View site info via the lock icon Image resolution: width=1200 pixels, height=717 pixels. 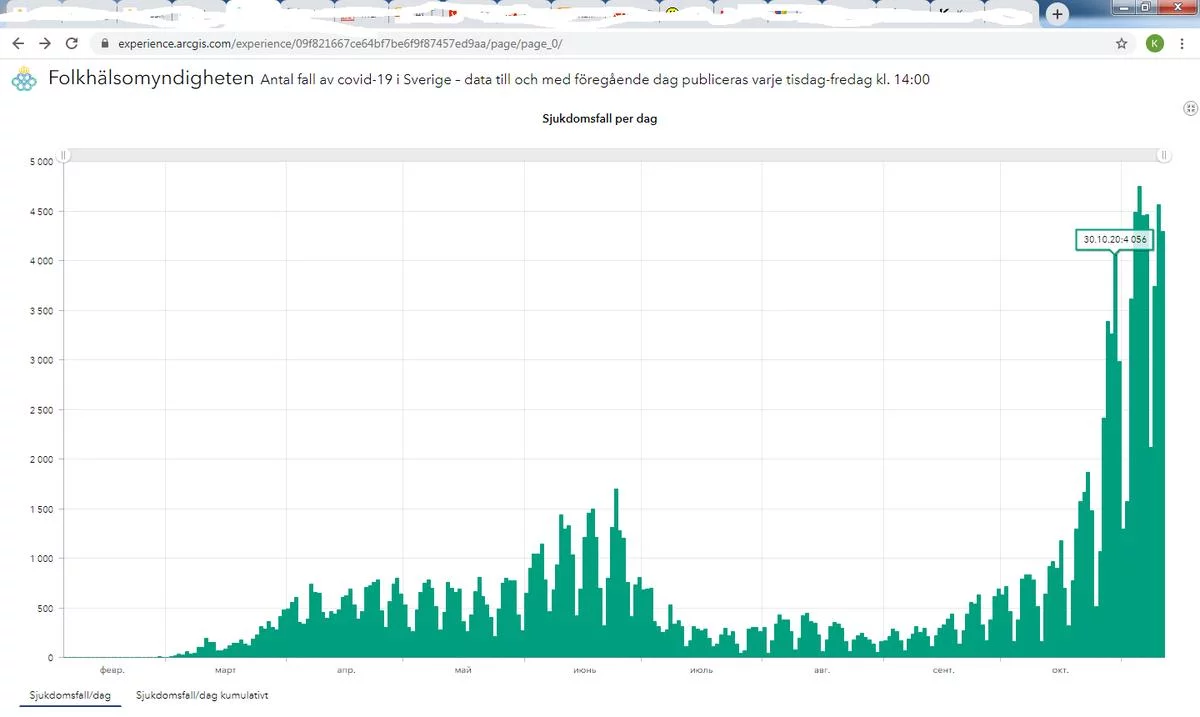105,44
